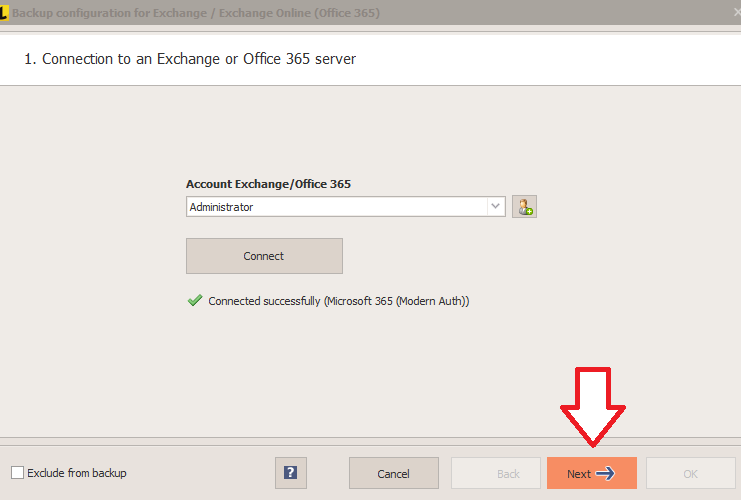Screen dimensions: 741x501
Task: Click the green check mark status icon
Action: 195,300
